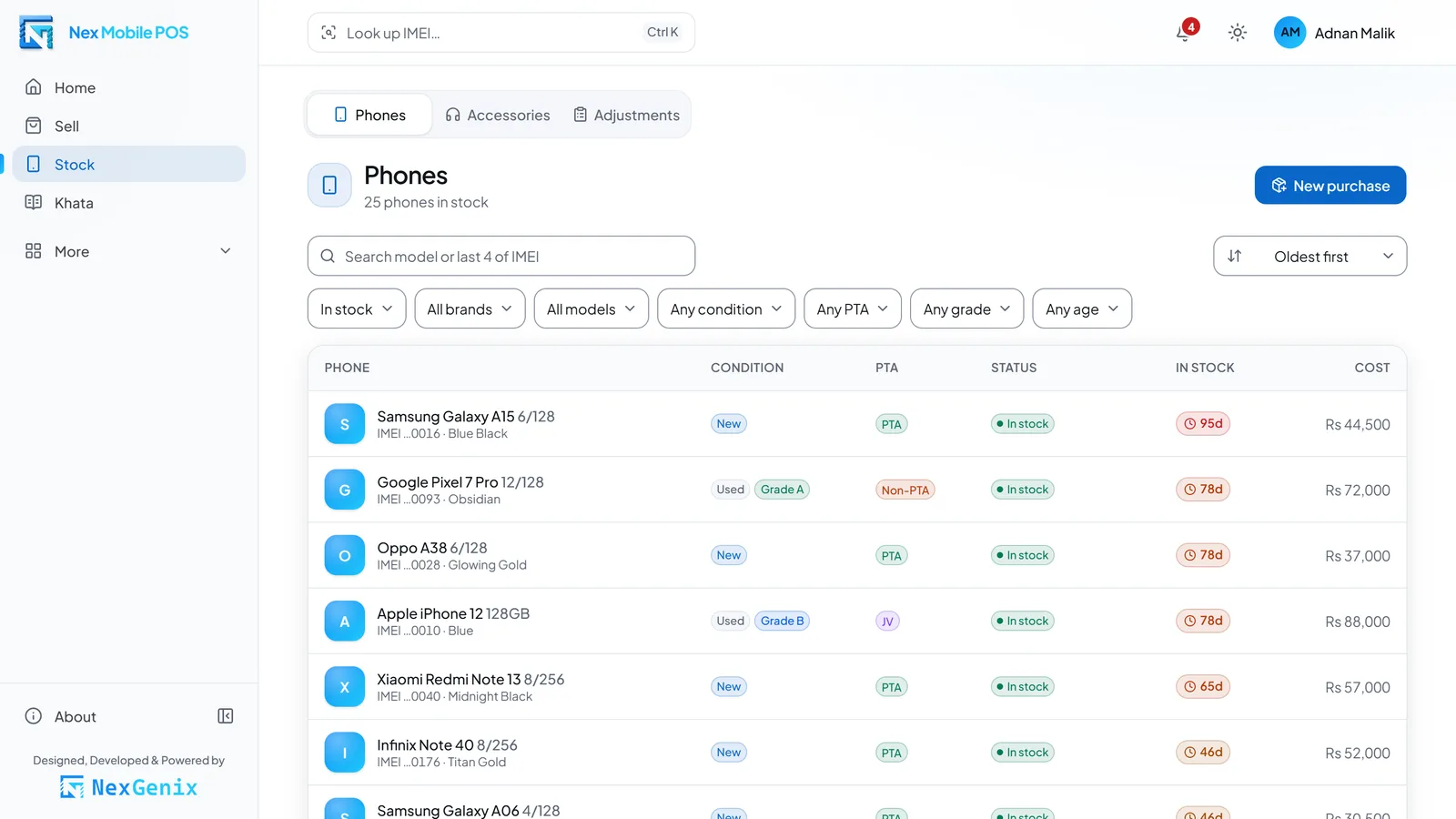This screenshot has height=819, width=1456.
Task: Open the All models dropdown
Action: click(591, 308)
